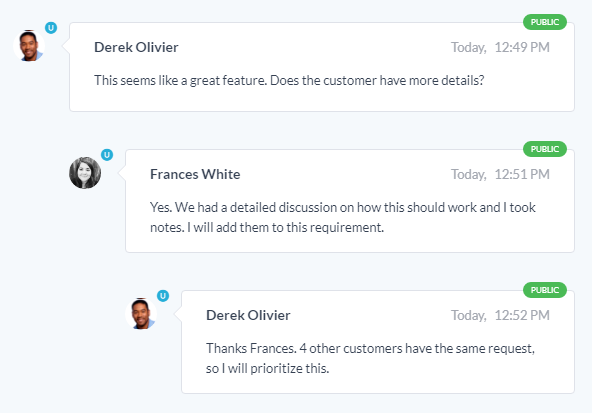592x413 pixels.
Task: Click the Today, 12:49 PM timestamp
Action: [500, 48]
